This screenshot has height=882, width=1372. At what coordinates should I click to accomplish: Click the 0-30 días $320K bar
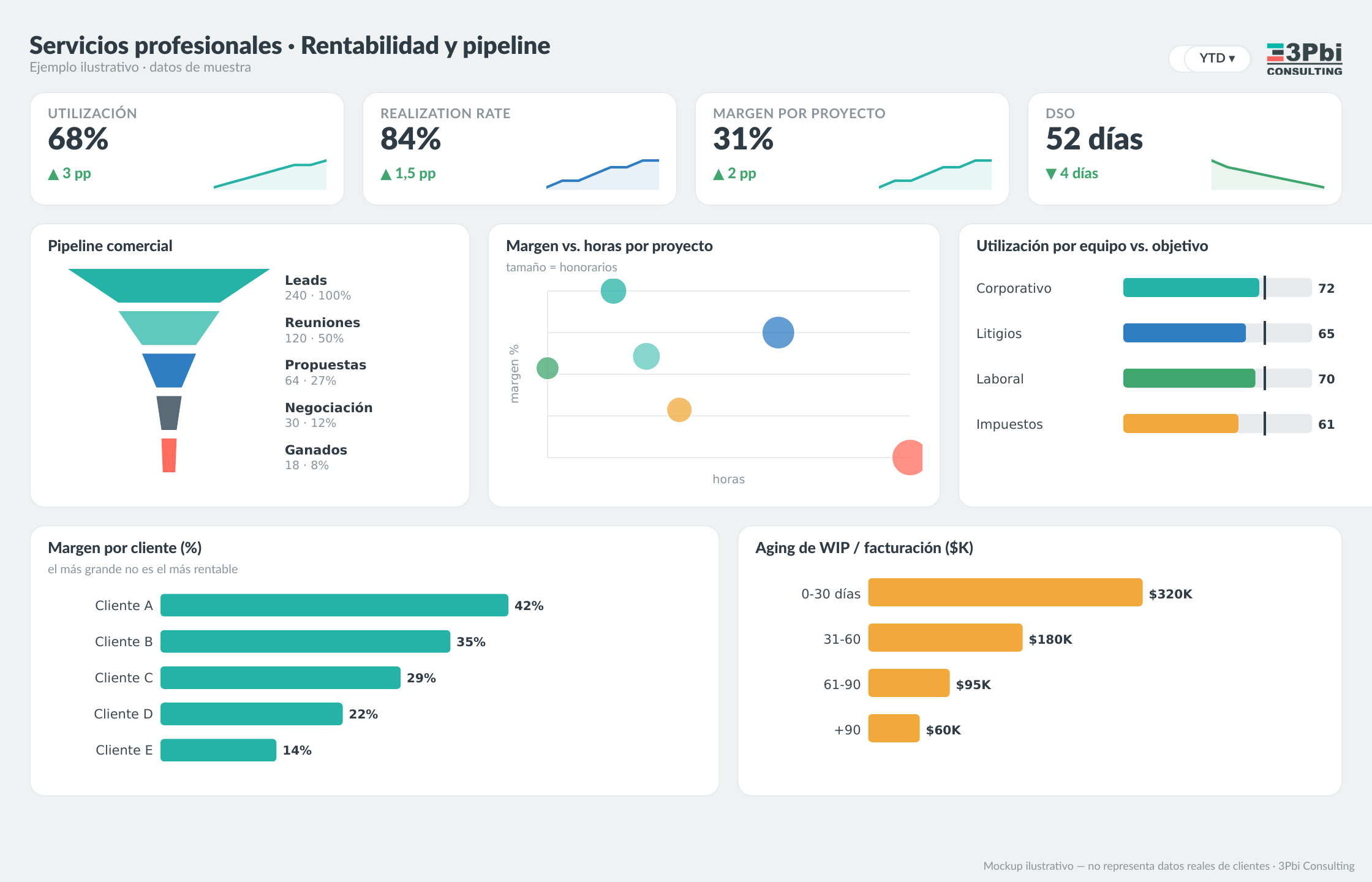[1006, 592]
